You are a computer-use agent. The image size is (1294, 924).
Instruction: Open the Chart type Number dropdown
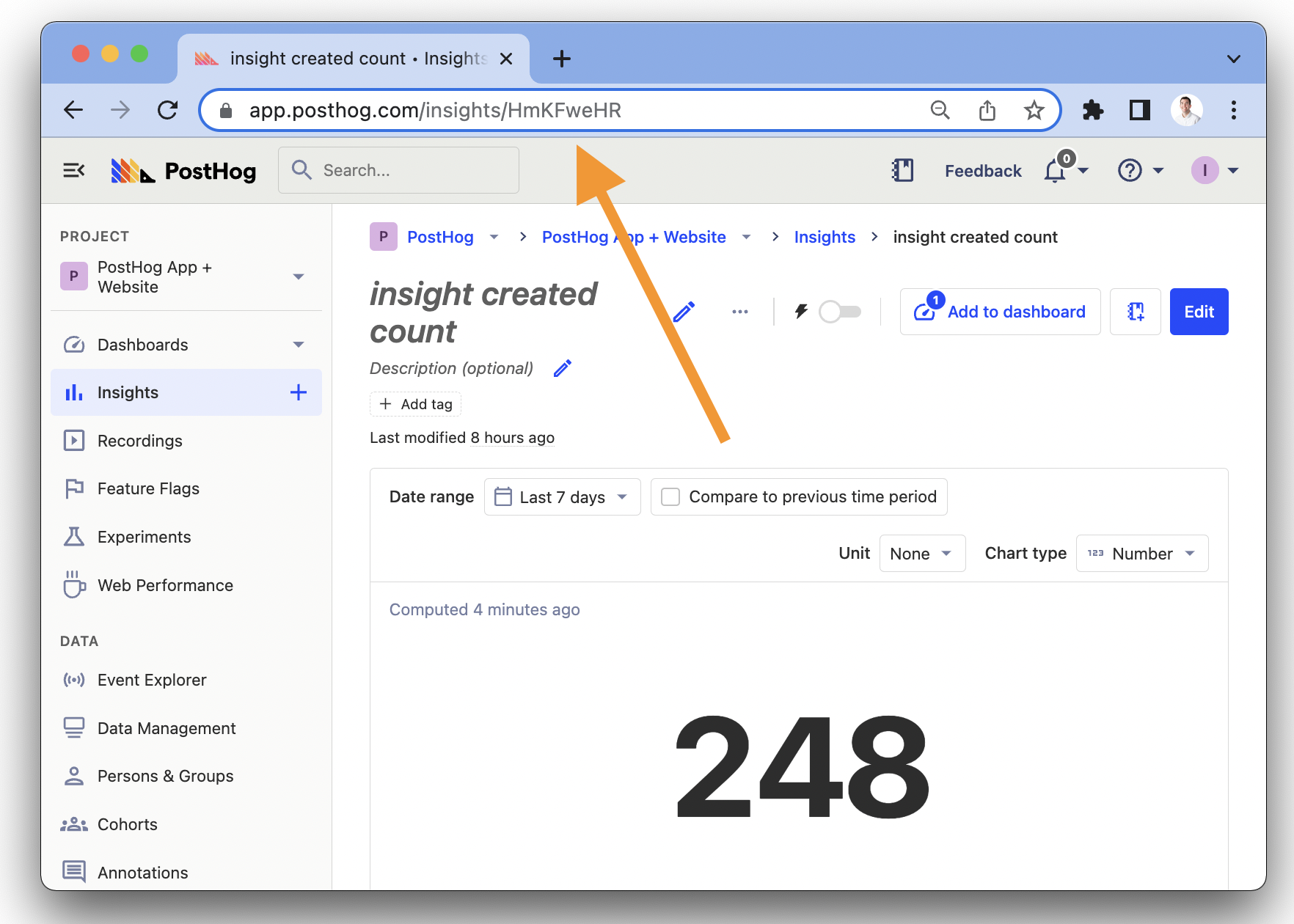pos(1141,554)
